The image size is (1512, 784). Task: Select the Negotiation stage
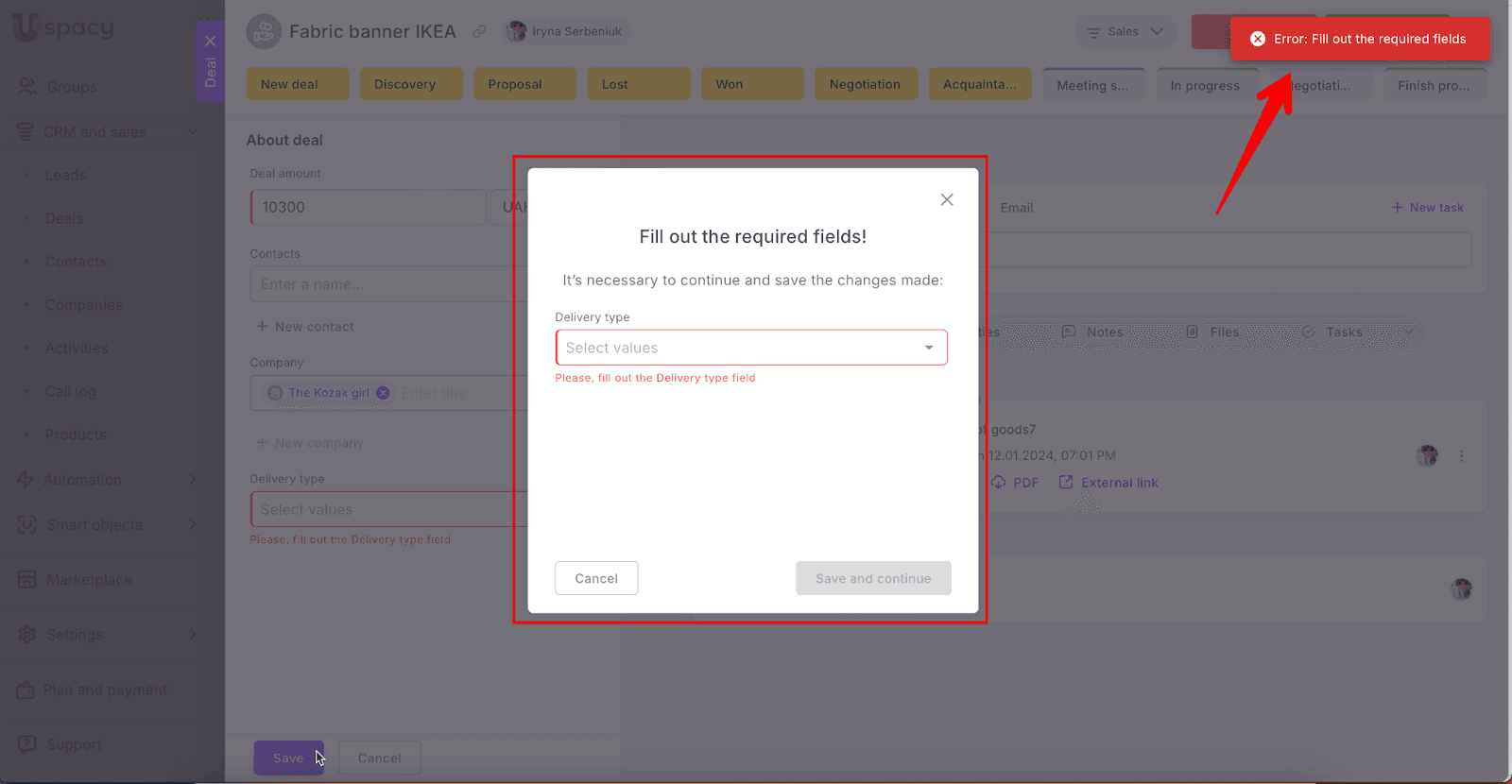pyautogui.click(x=865, y=84)
